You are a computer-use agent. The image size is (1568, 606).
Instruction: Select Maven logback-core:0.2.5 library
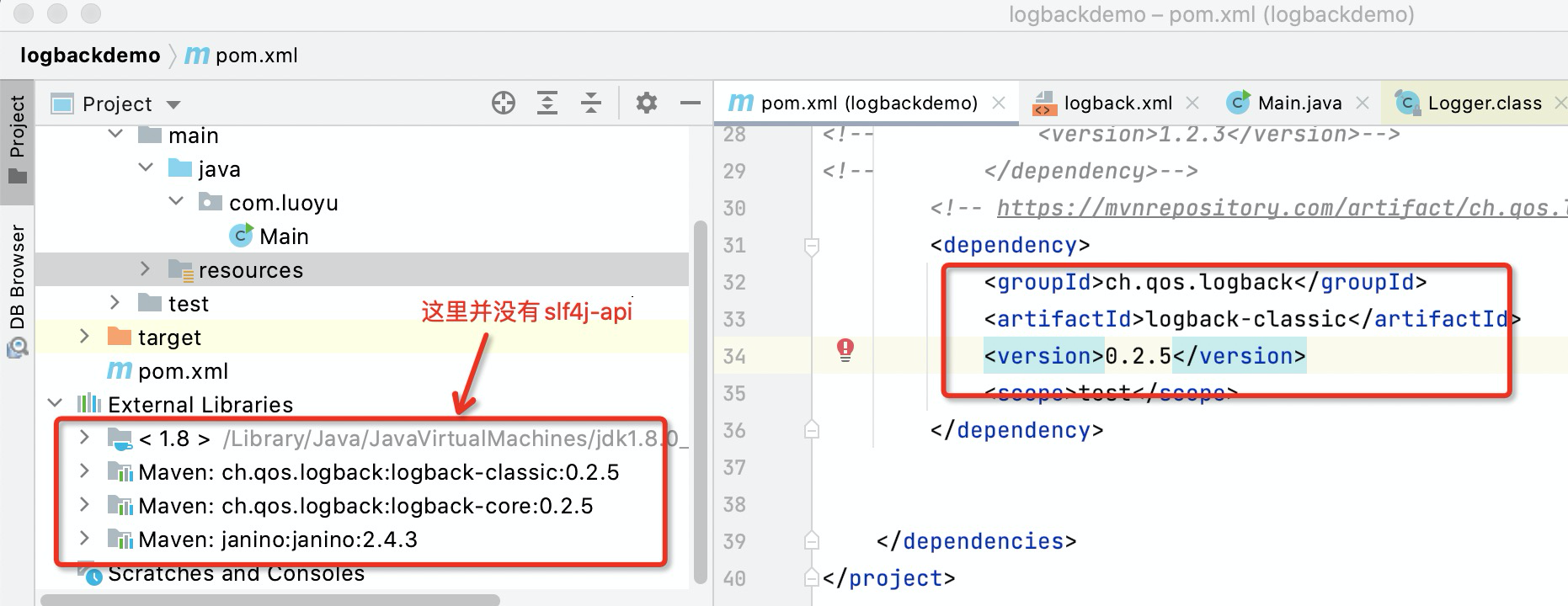click(365, 506)
